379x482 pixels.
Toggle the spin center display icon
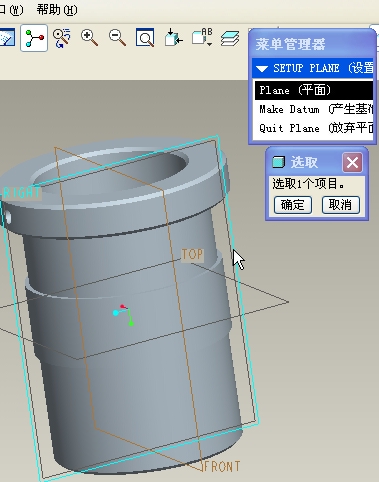coord(34,38)
